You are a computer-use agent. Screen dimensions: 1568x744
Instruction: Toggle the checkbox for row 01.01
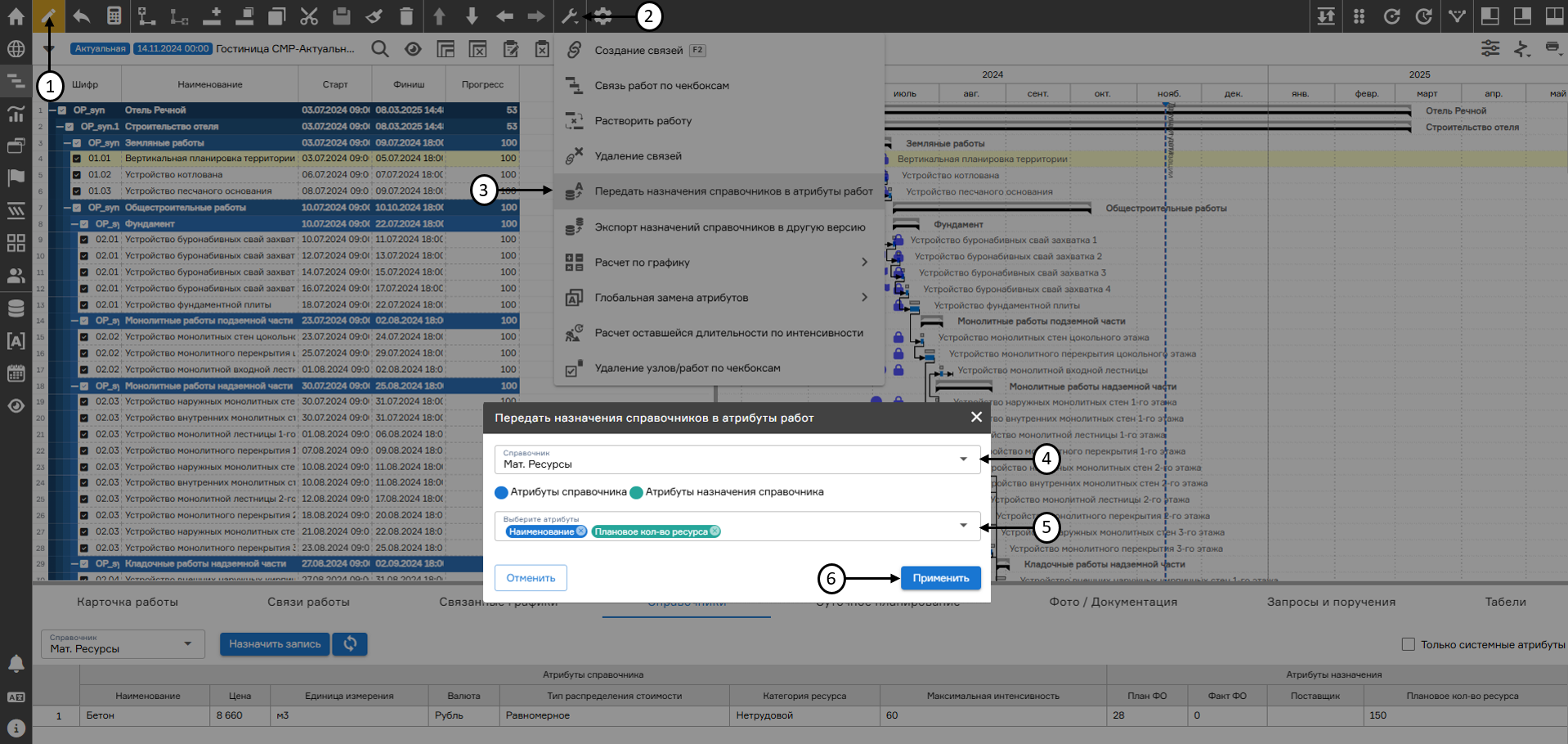[x=77, y=159]
